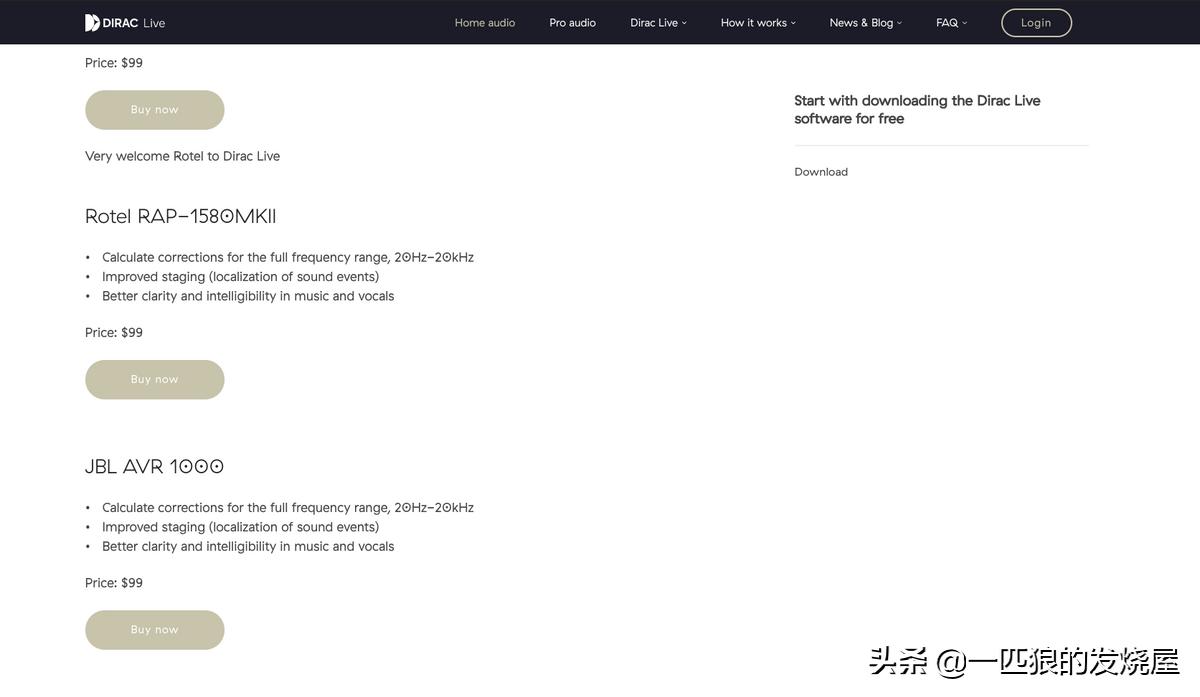Buy now for JBL AVR 1000
Image resolution: width=1200 pixels, height=697 pixels.
tap(155, 630)
